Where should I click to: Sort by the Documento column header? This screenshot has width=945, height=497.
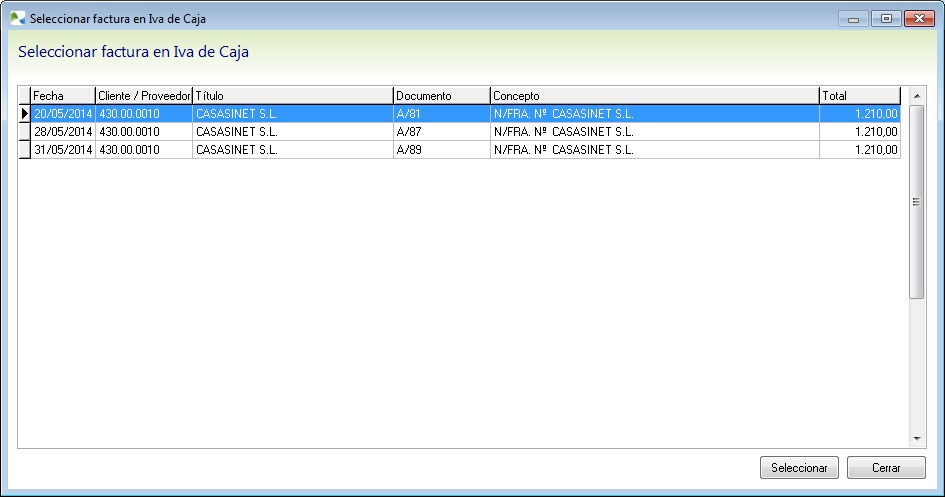coord(441,96)
